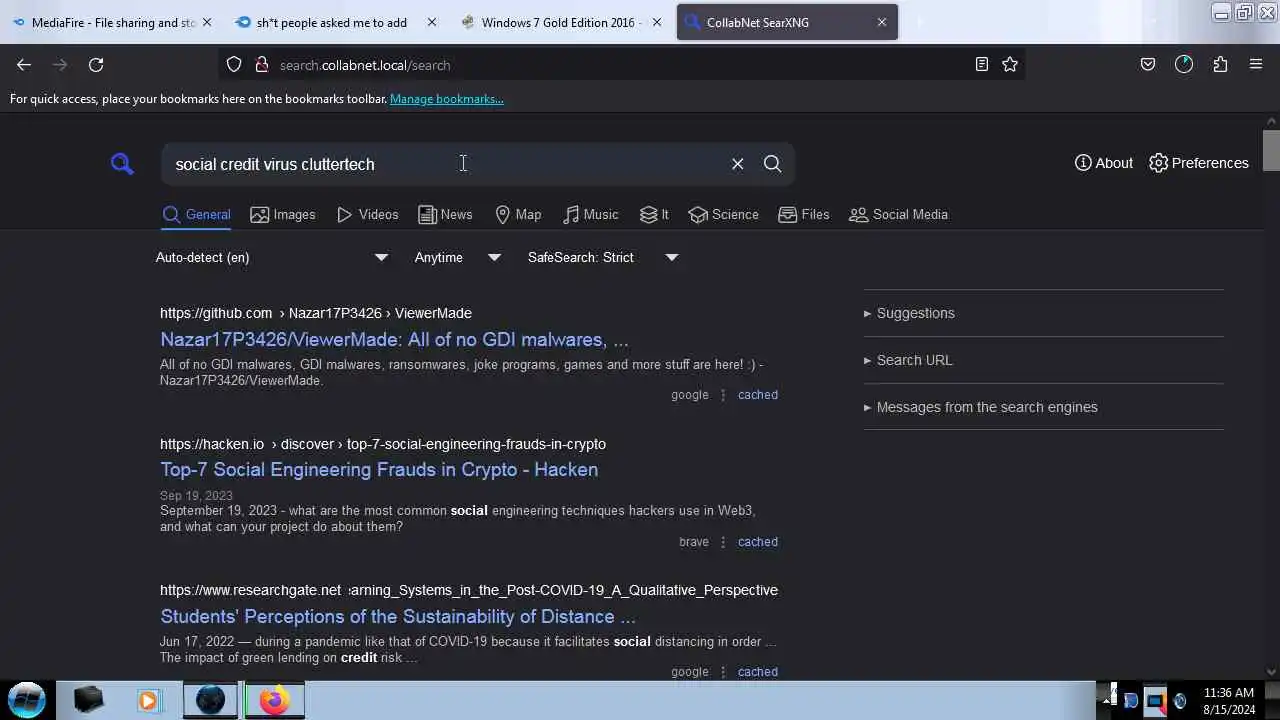Open the Anytime time range dropdown
The height and width of the screenshot is (720, 1280).
tap(457, 257)
